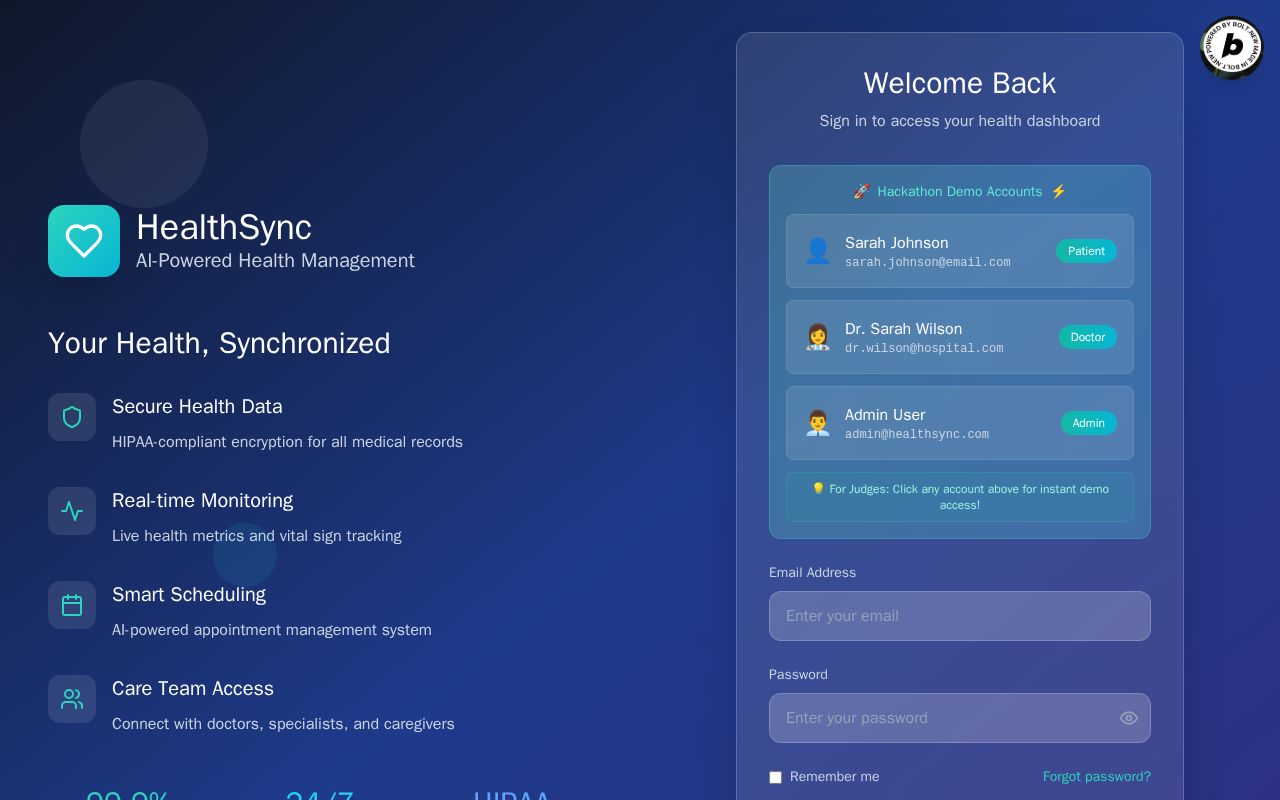Click the HealthSync heart logo icon

84,241
